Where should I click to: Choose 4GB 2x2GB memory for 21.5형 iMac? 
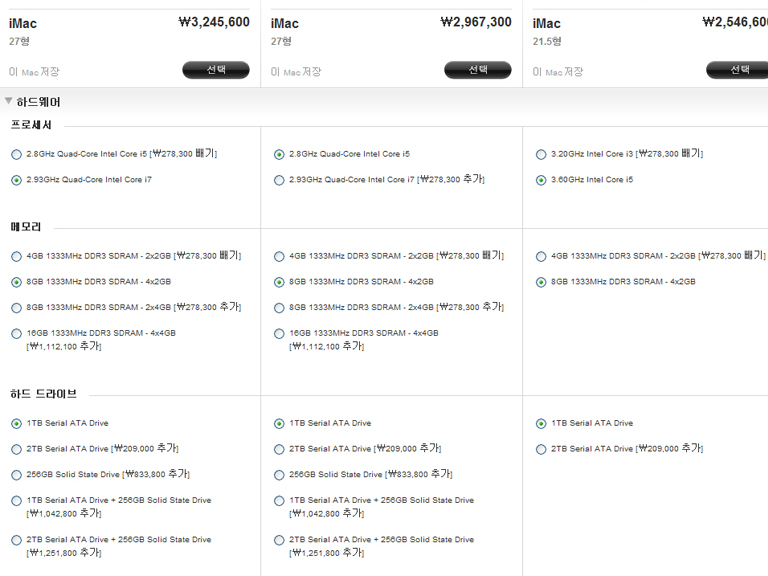[x=541, y=257]
